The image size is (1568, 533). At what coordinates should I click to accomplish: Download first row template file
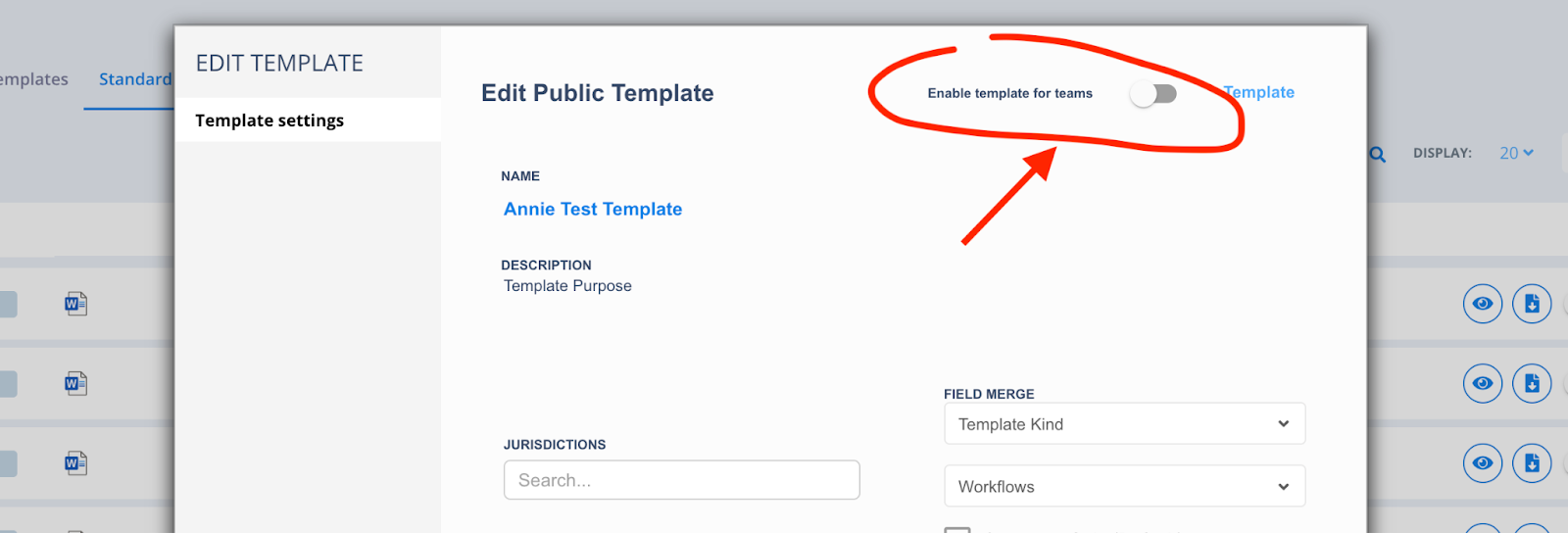(1532, 304)
